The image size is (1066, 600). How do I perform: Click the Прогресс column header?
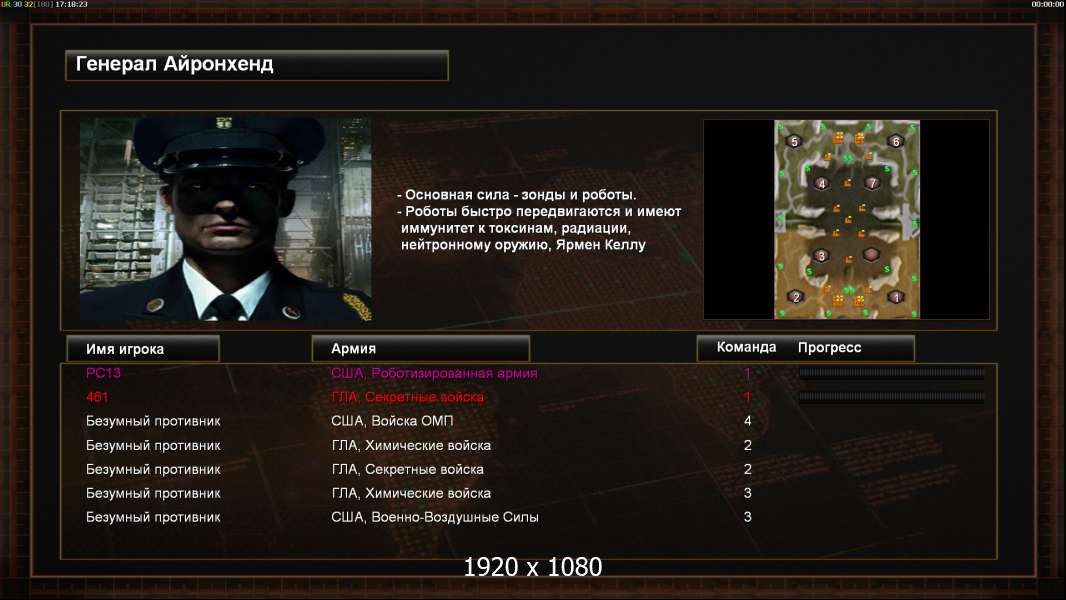pos(829,347)
